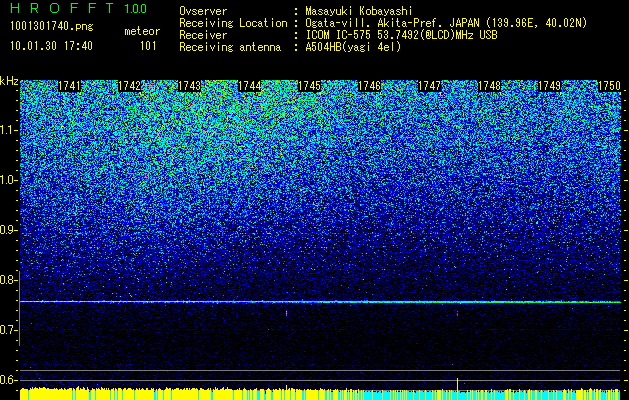629x400 pixels.
Task: Click the "Receiver" field label
Action: click(x=203, y=35)
